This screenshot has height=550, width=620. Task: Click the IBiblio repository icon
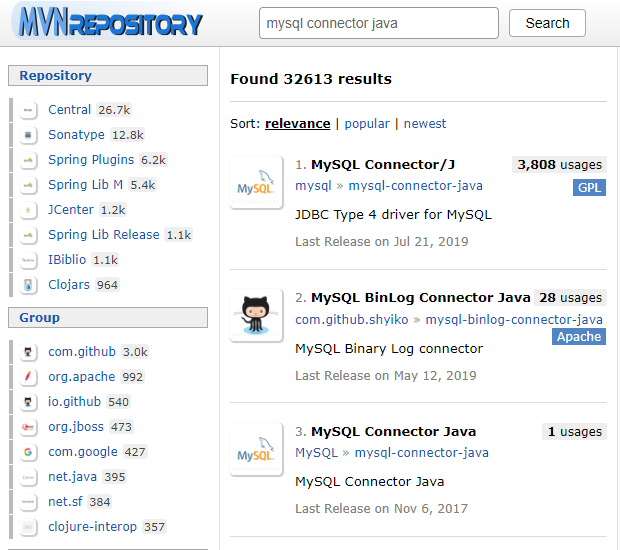coord(28,260)
